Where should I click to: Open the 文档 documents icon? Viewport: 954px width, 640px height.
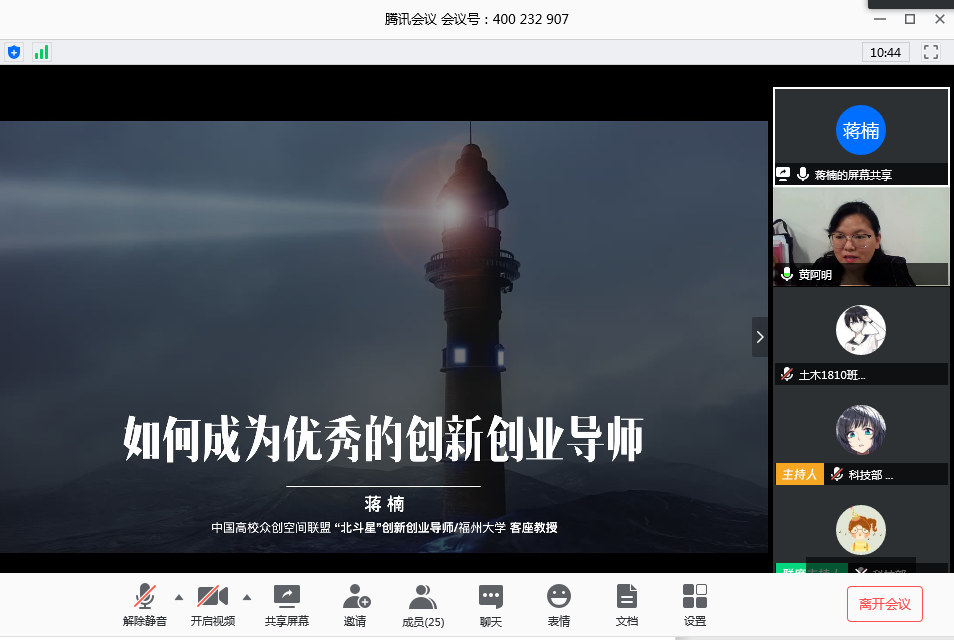(x=626, y=604)
